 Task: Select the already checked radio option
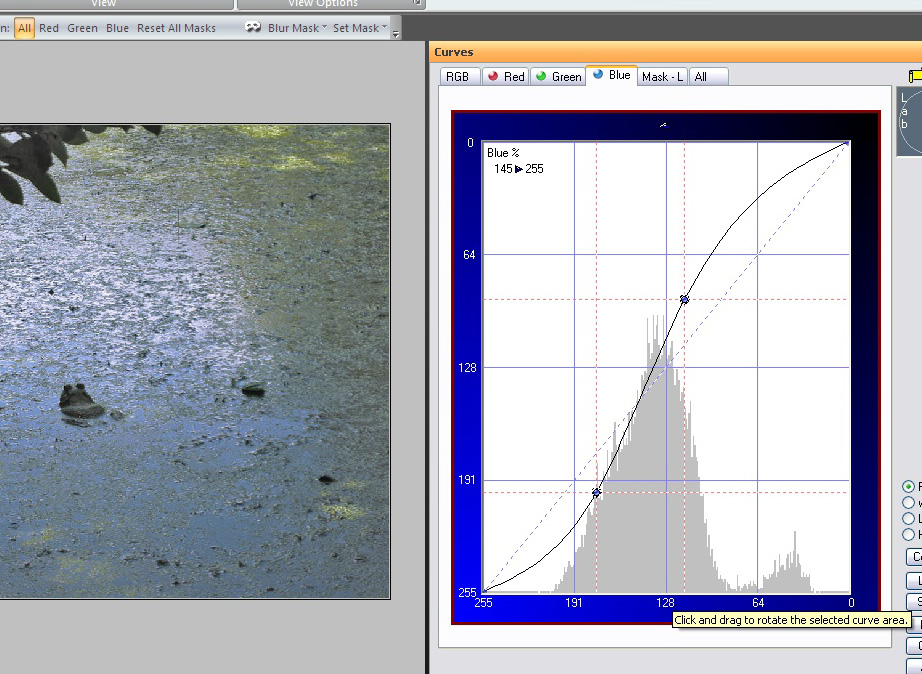point(908,487)
